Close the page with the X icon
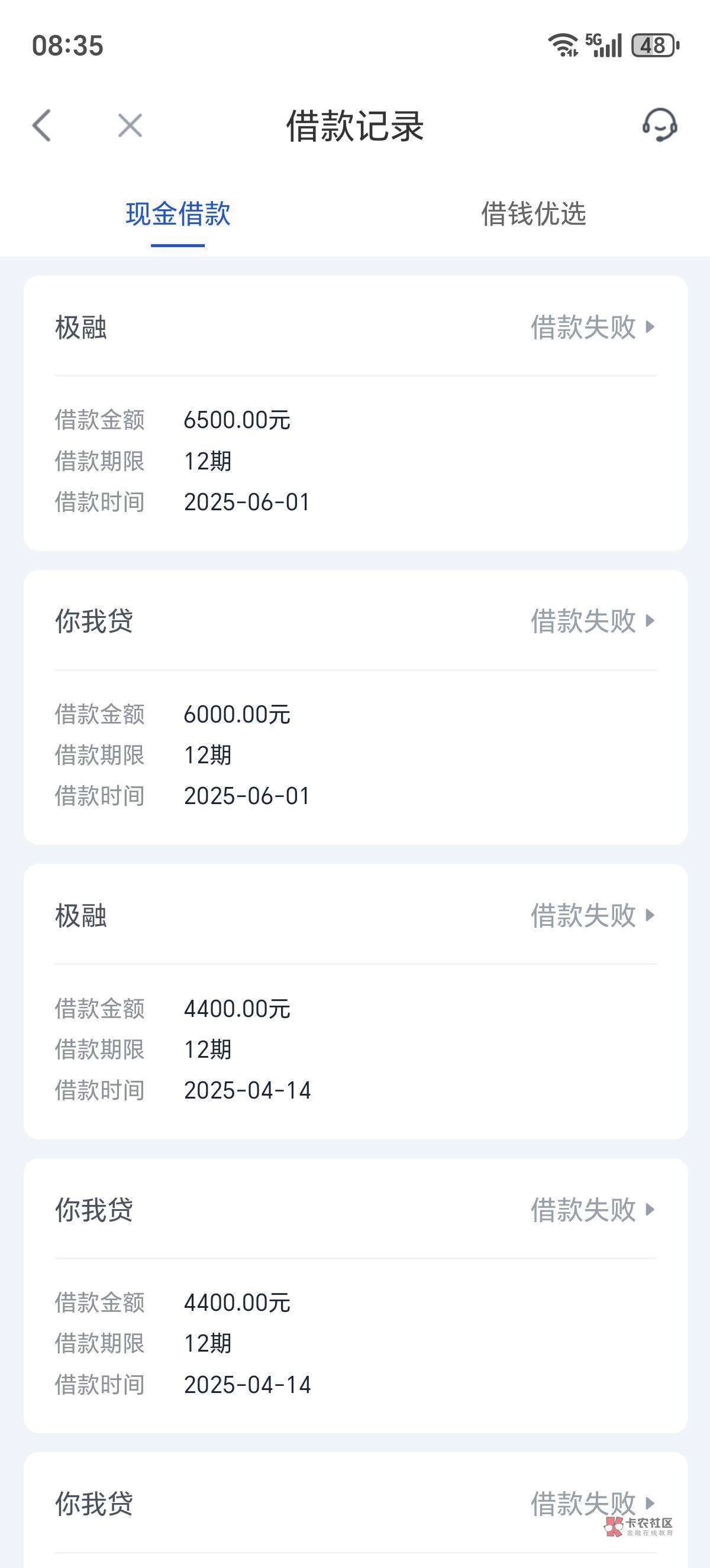Image resolution: width=710 pixels, height=1568 pixels. tap(130, 126)
